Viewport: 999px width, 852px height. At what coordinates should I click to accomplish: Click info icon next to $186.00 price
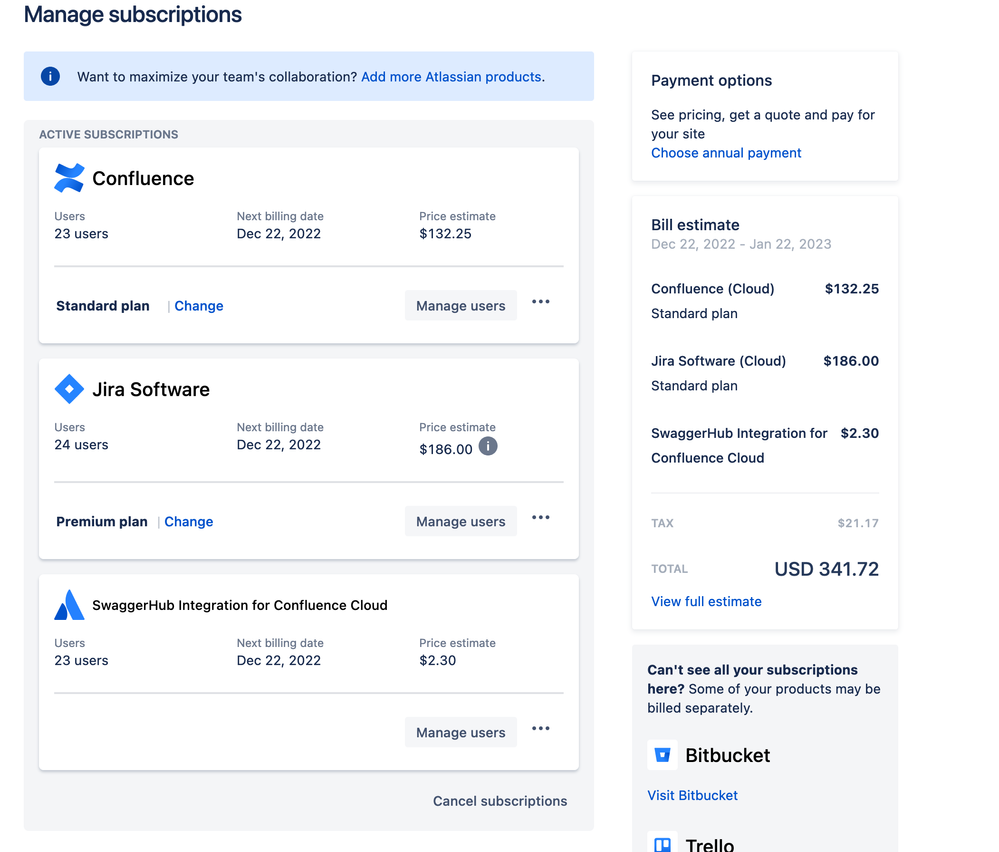pyautogui.click(x=488, y=446)
